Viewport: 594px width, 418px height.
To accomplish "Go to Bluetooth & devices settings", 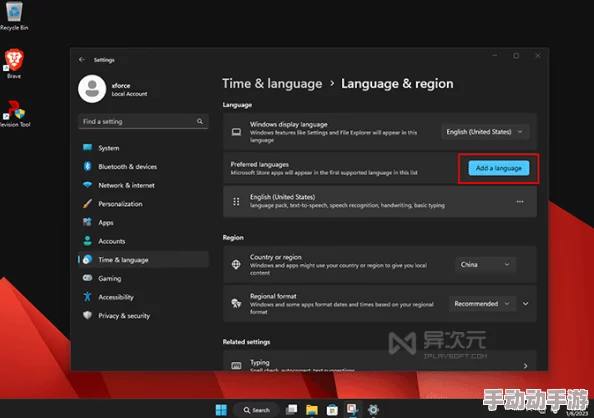I will [x=143, y=166].
